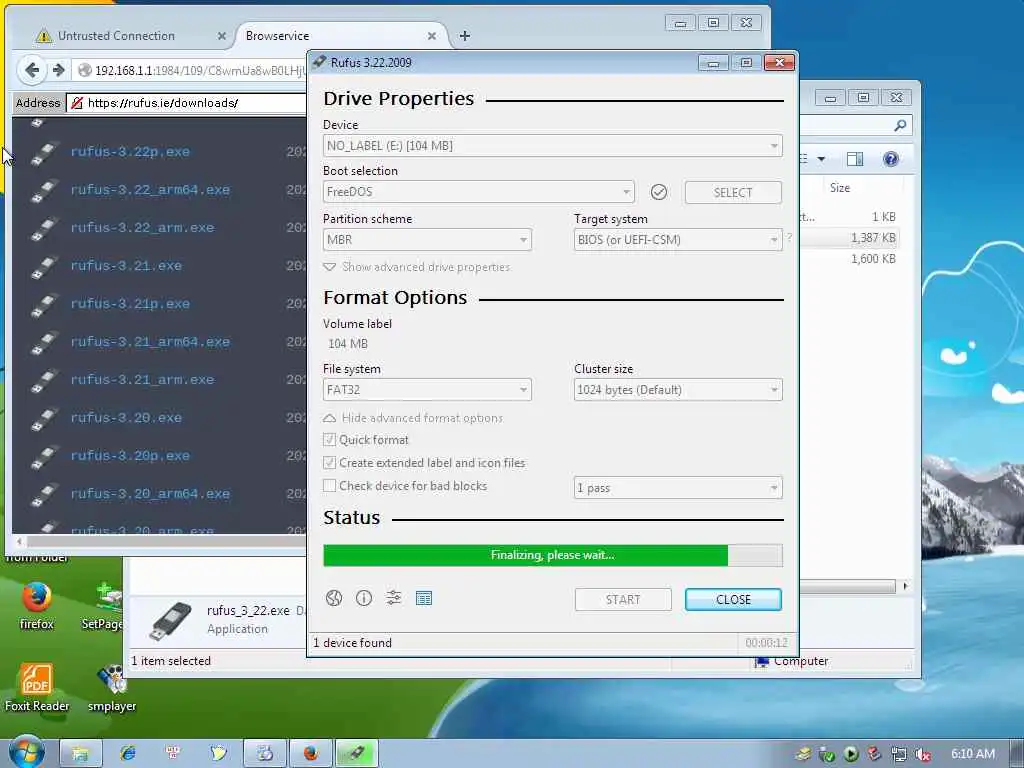
Task: Switch to the Firefox taskbar button
Action: (310, 754)
